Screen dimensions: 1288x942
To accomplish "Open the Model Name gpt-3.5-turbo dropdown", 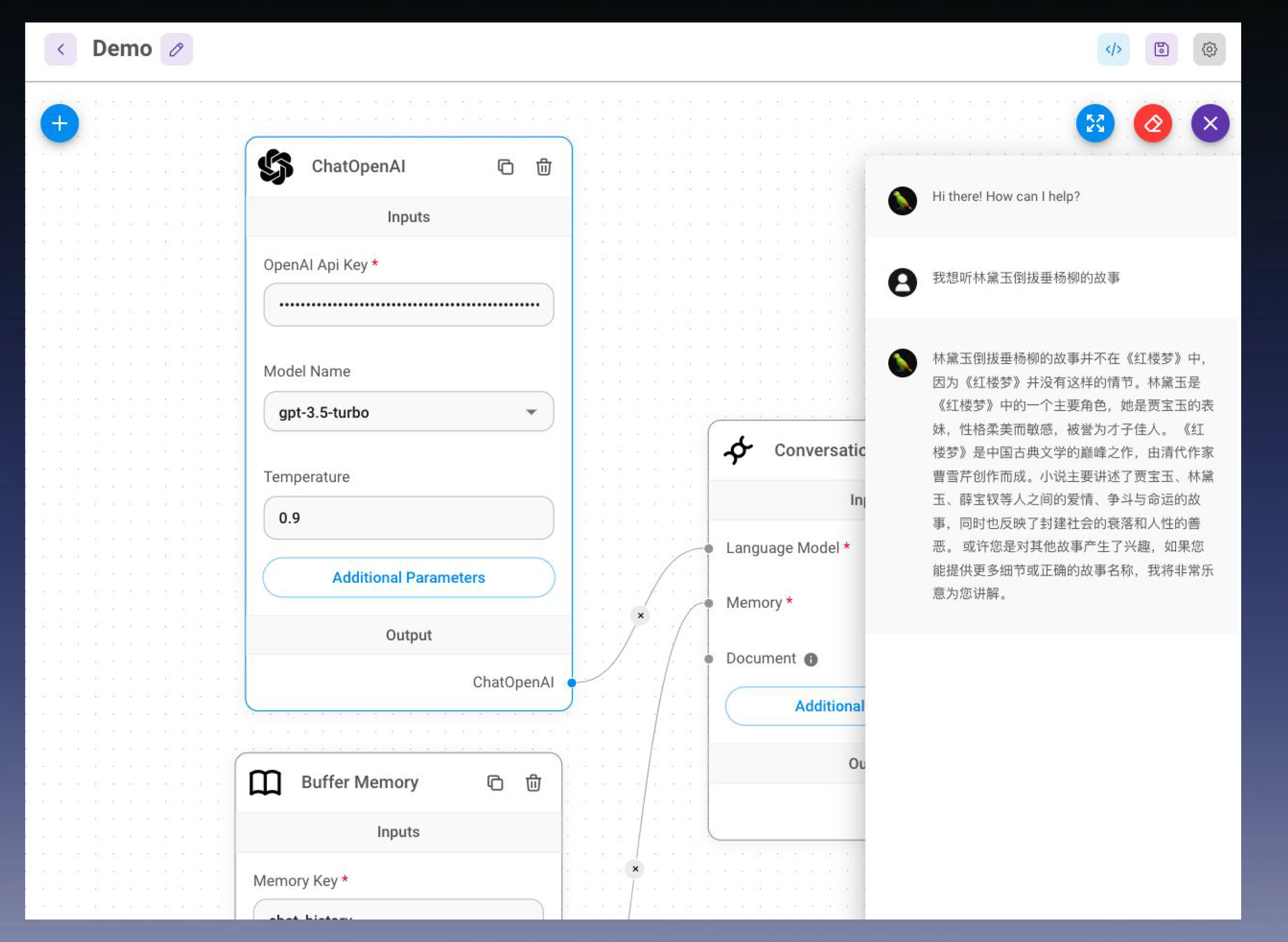I will 408,411.
